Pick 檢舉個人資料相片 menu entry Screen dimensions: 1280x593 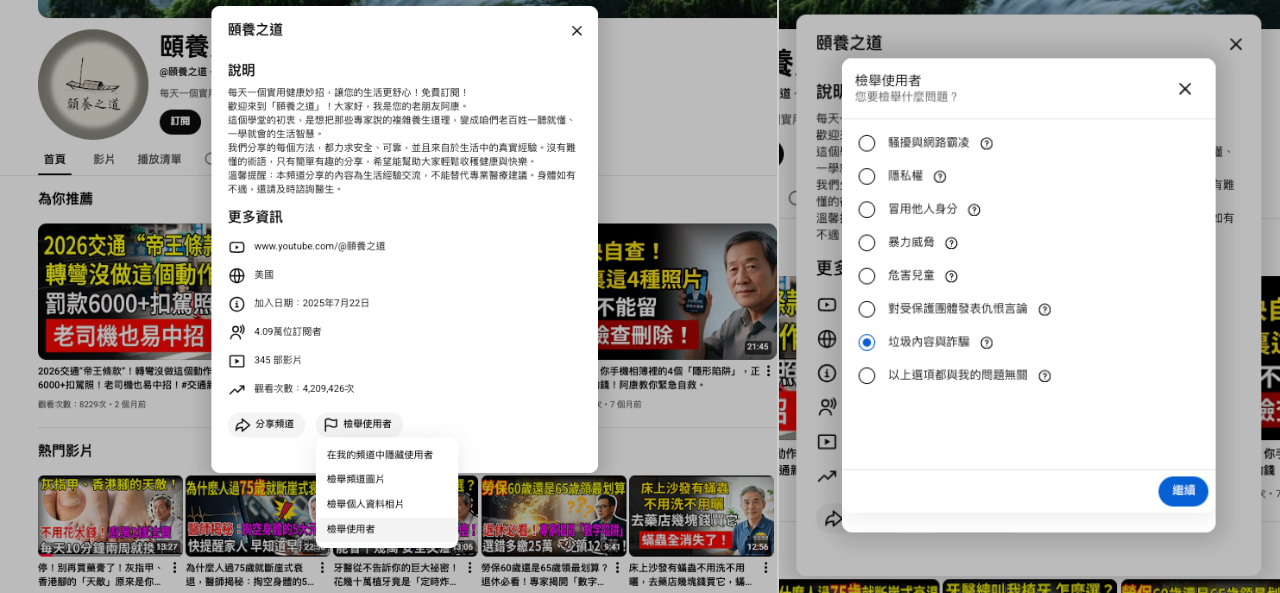tap(366, 504)
